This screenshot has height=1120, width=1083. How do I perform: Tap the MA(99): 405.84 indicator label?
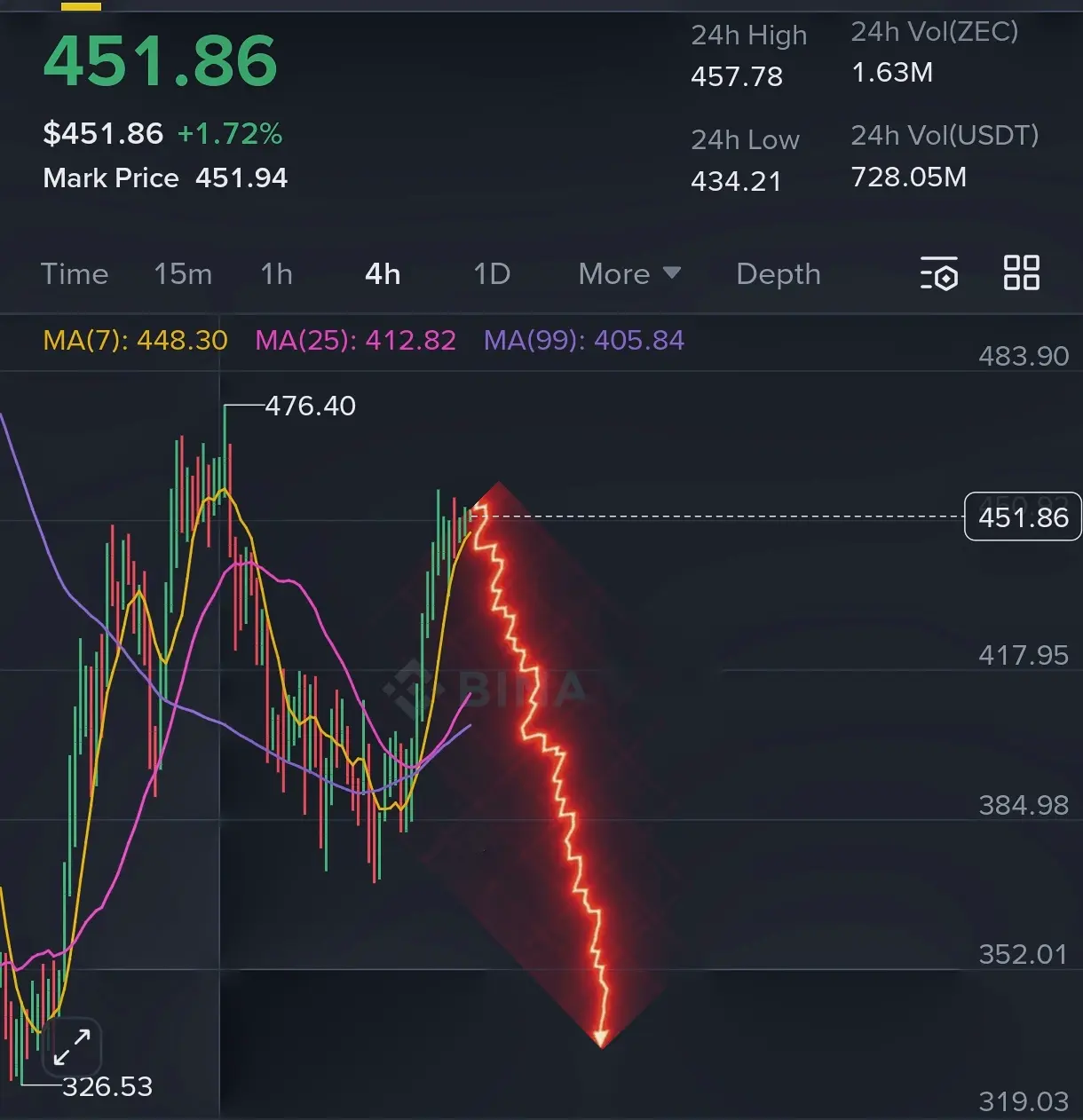pyautogui.click(x=584, y=340)
